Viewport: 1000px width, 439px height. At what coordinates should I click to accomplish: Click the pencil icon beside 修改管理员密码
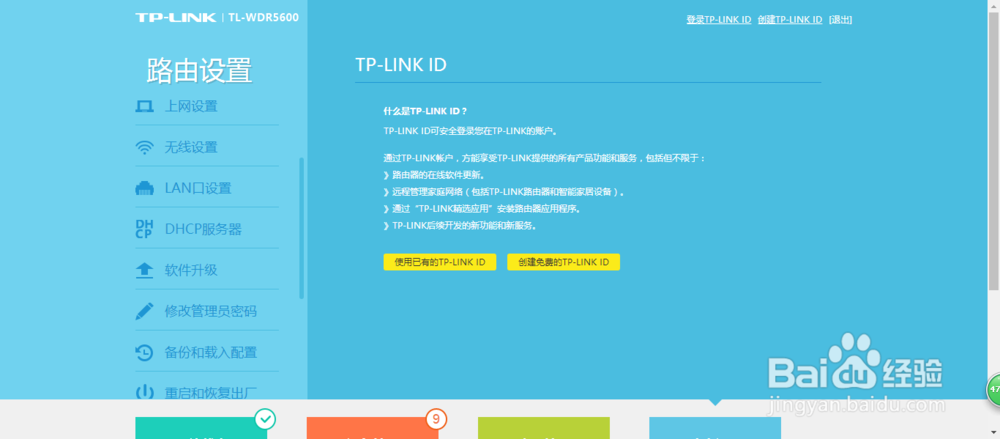[x=145, y=311]
